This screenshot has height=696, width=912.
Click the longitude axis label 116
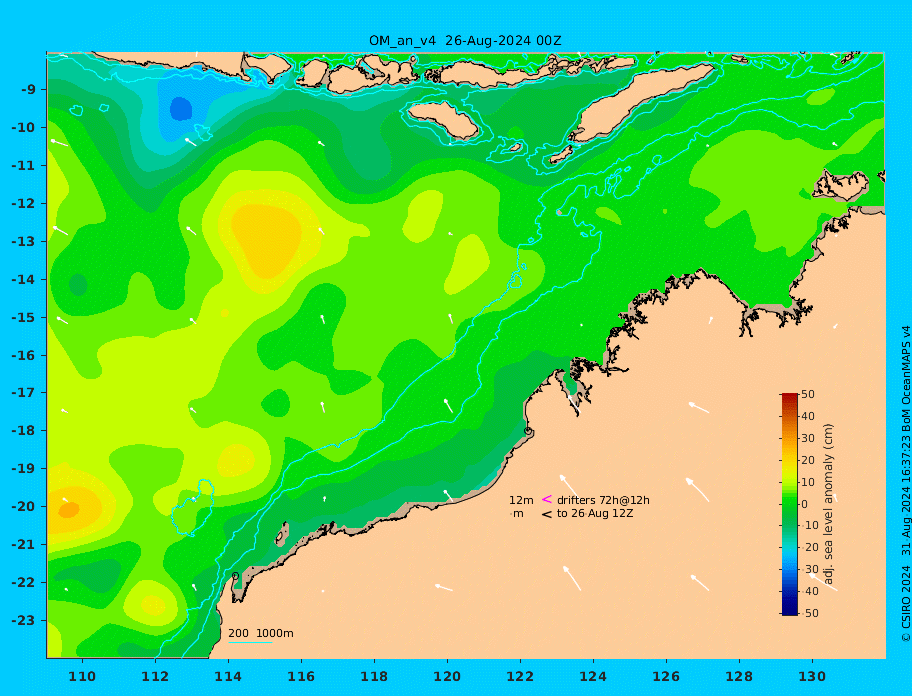[301, 677]
